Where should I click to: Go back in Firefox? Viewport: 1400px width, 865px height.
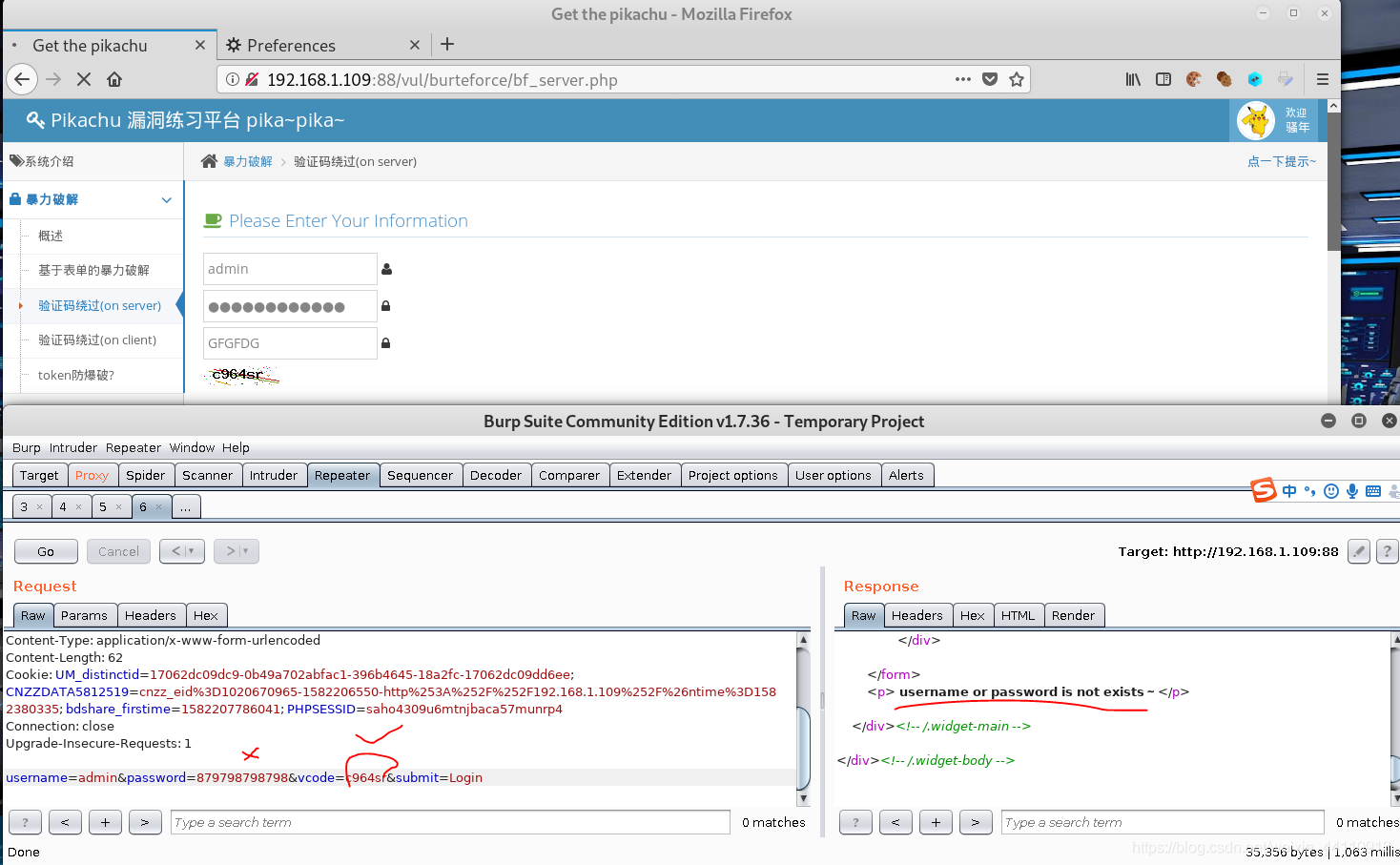[22, 79]
